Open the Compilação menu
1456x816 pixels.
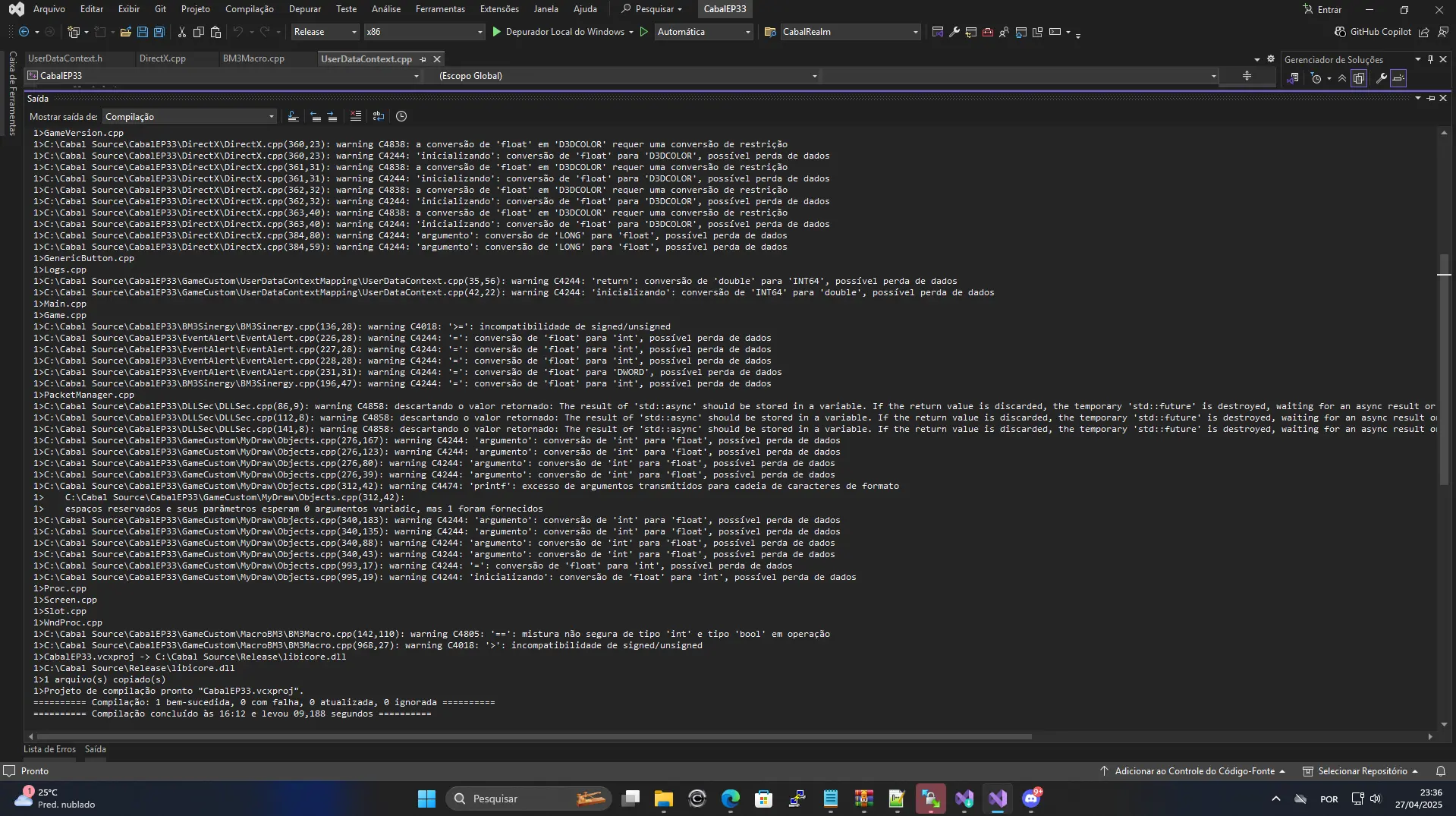pyautogui.click(x=250, y=9)
